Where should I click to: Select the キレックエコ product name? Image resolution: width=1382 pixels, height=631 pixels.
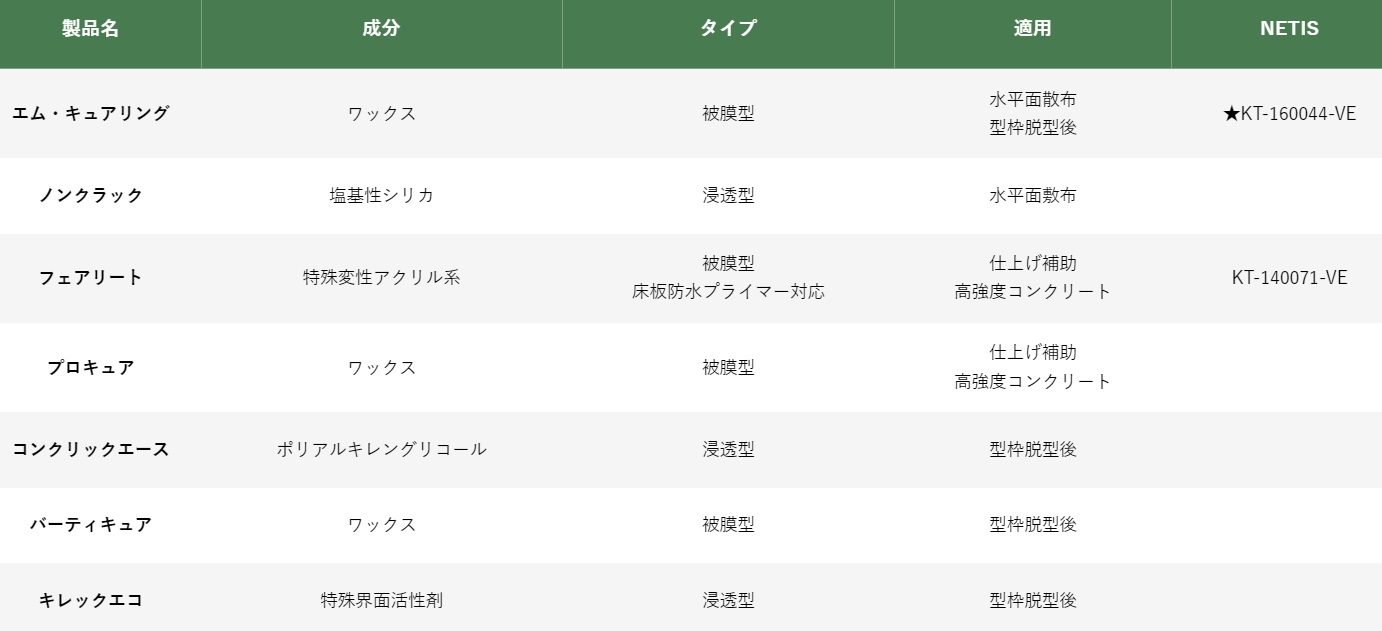91,600
